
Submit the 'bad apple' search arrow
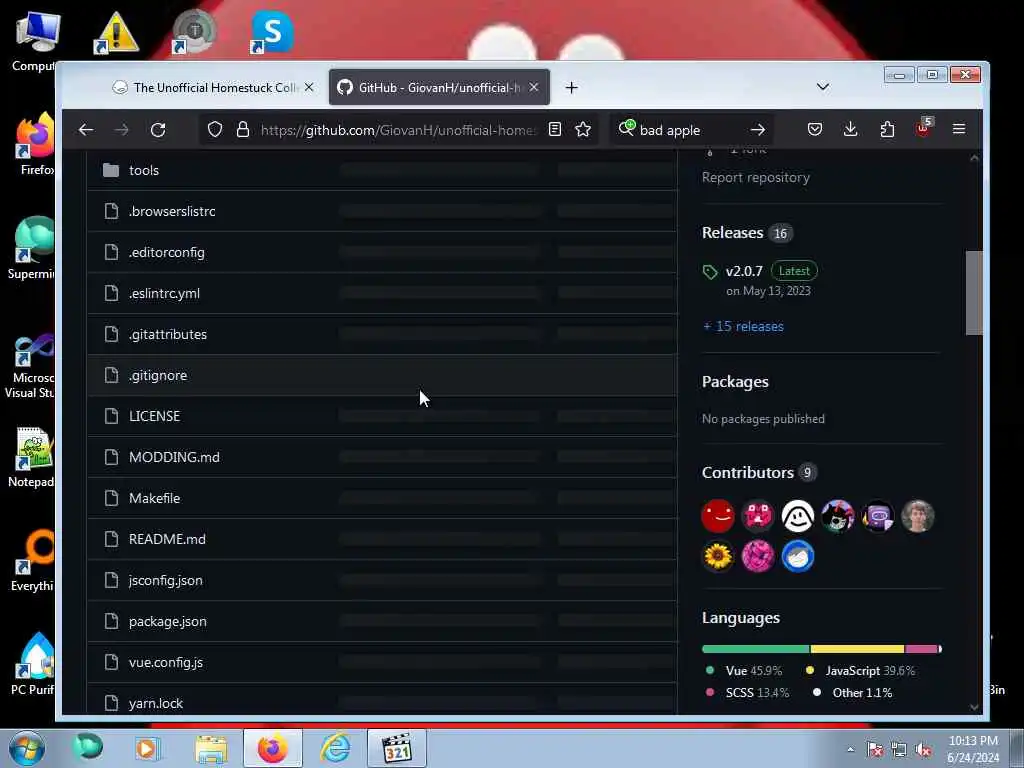point(758,130)
